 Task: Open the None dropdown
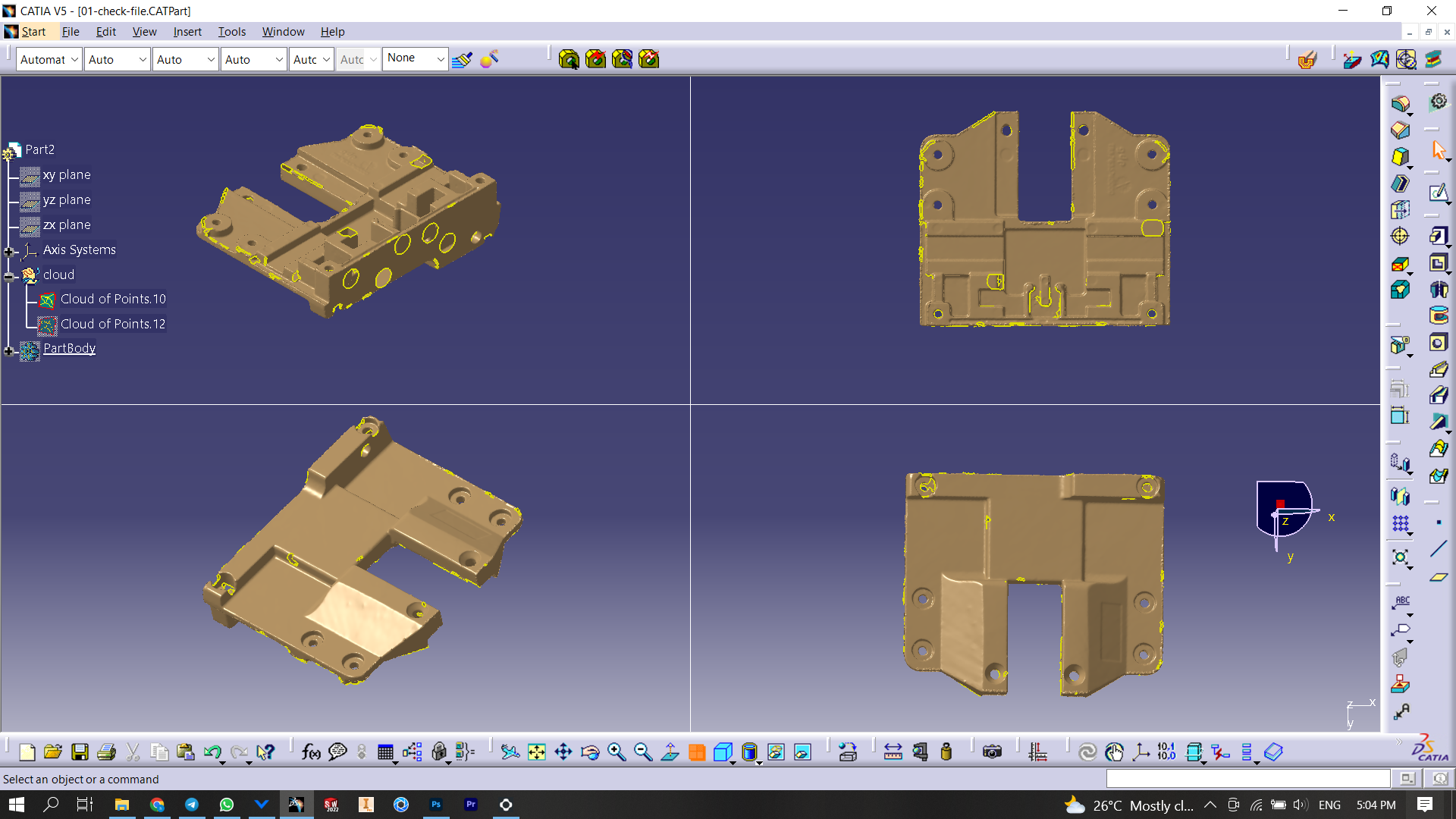coord(416,58)
